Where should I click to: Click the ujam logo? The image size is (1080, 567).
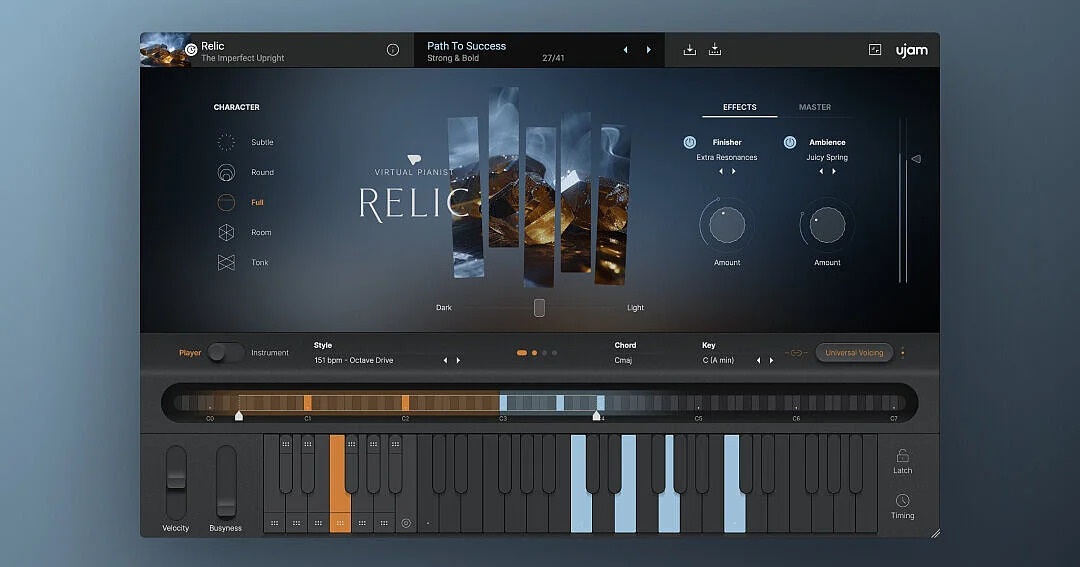pyautogui.click(x=911, y=50)
